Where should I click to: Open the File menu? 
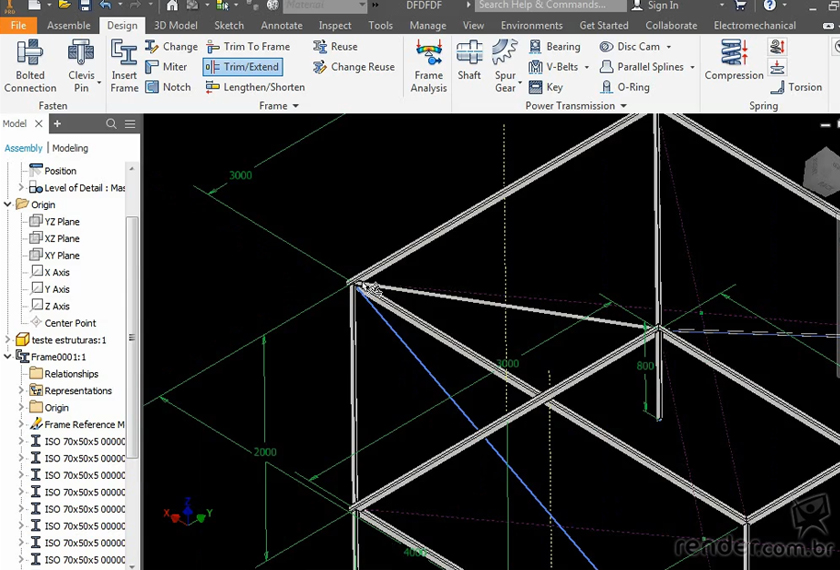(x=18, y=25)
